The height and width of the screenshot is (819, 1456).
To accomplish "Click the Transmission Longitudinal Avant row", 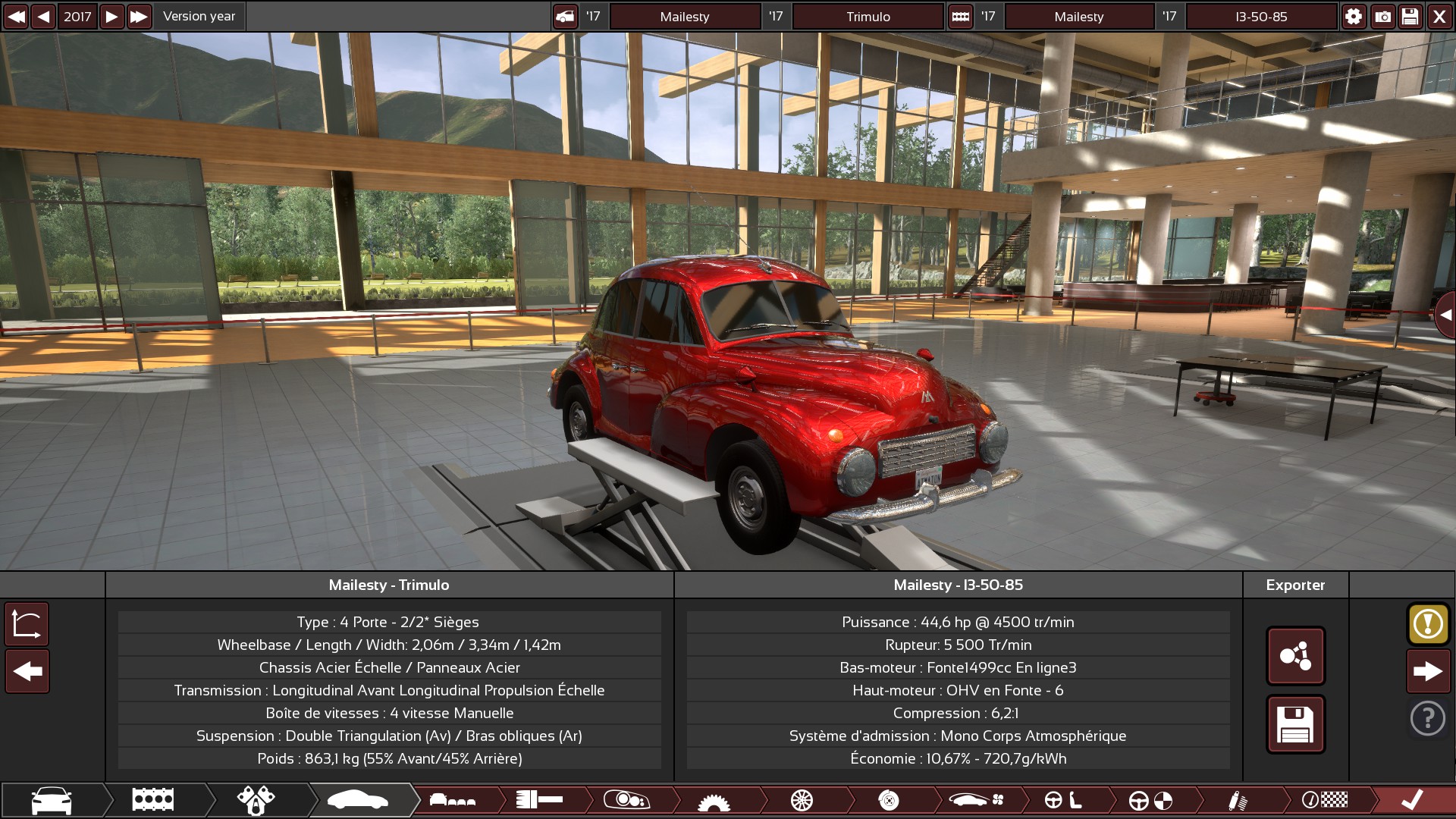I will 389,690.
